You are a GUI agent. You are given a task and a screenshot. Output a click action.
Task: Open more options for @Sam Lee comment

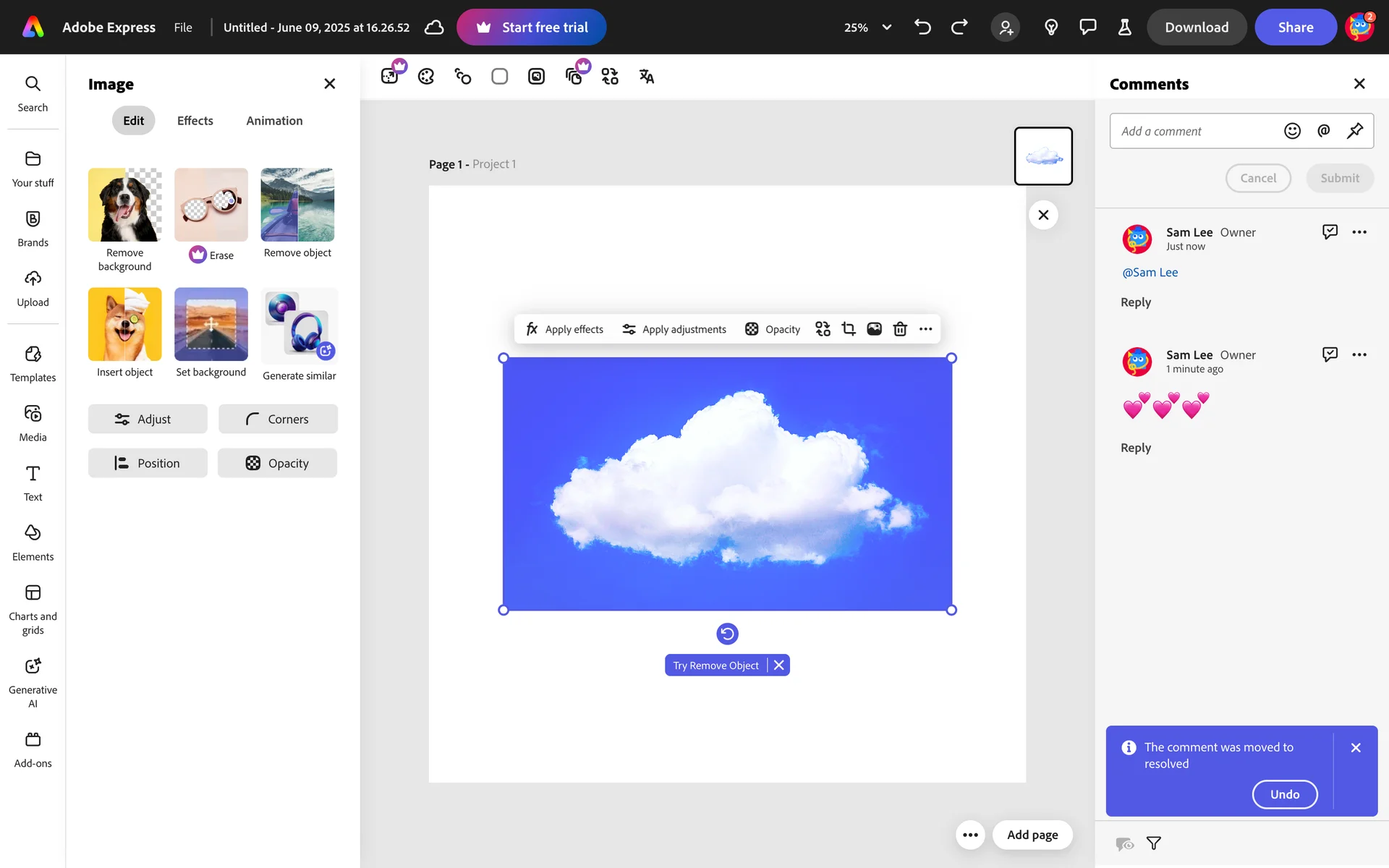[1359, 232]
